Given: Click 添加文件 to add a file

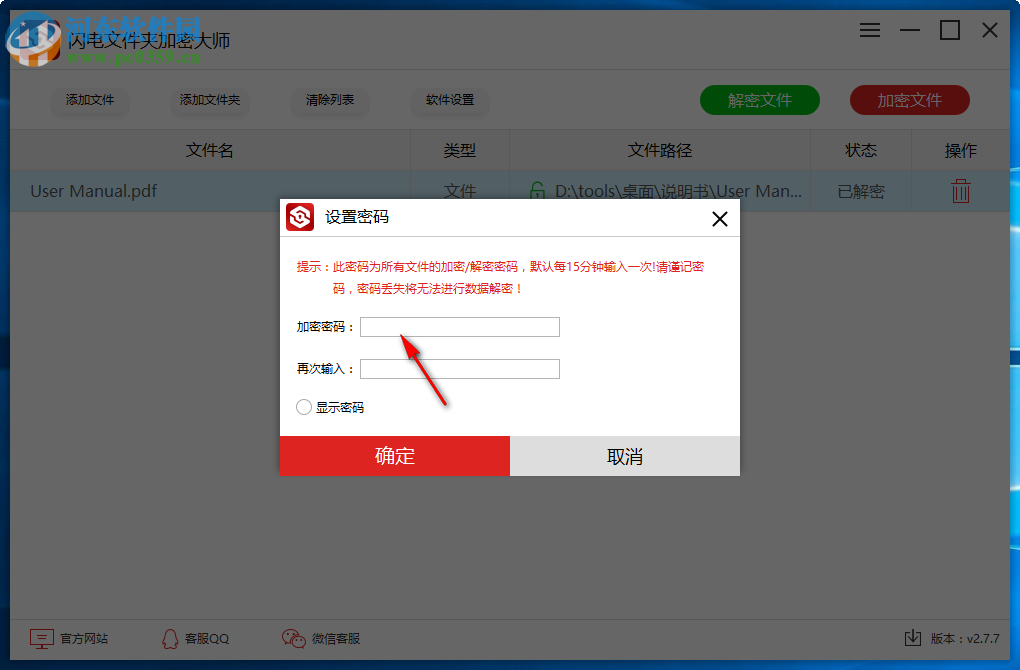Looking at the screenshot, I should pos(90,100).
